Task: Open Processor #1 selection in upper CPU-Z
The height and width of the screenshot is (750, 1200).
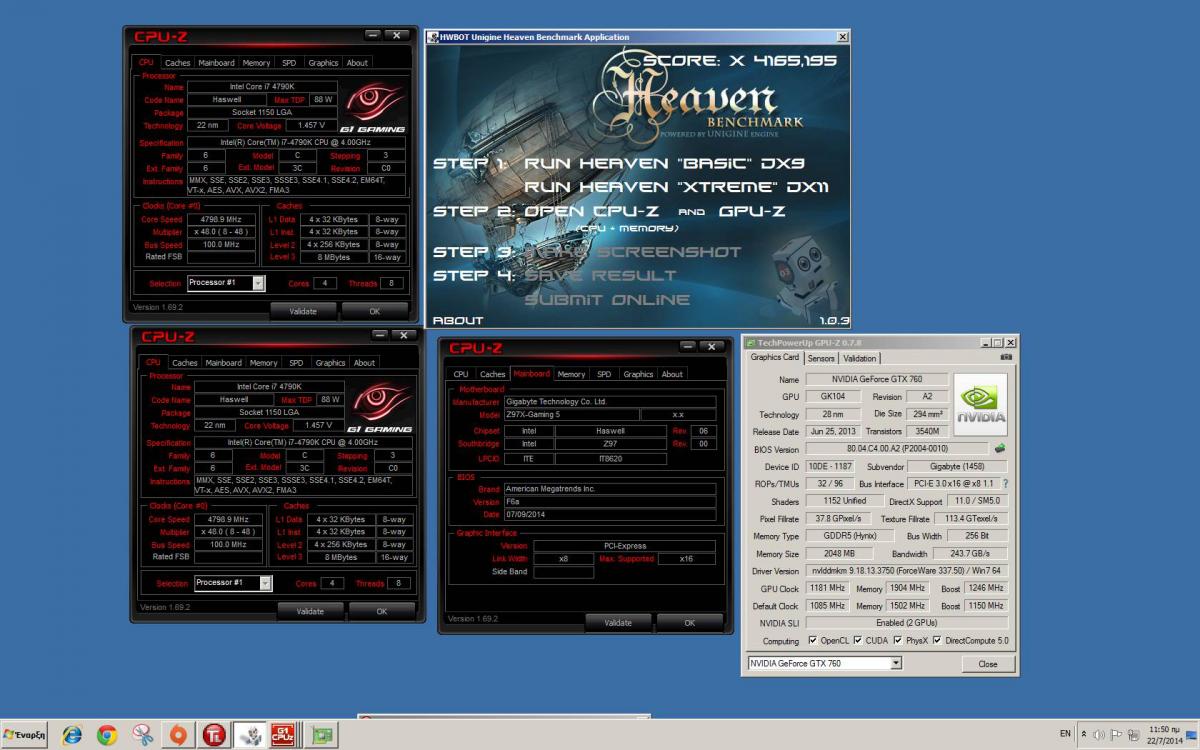Action: (x=226, y=283)
